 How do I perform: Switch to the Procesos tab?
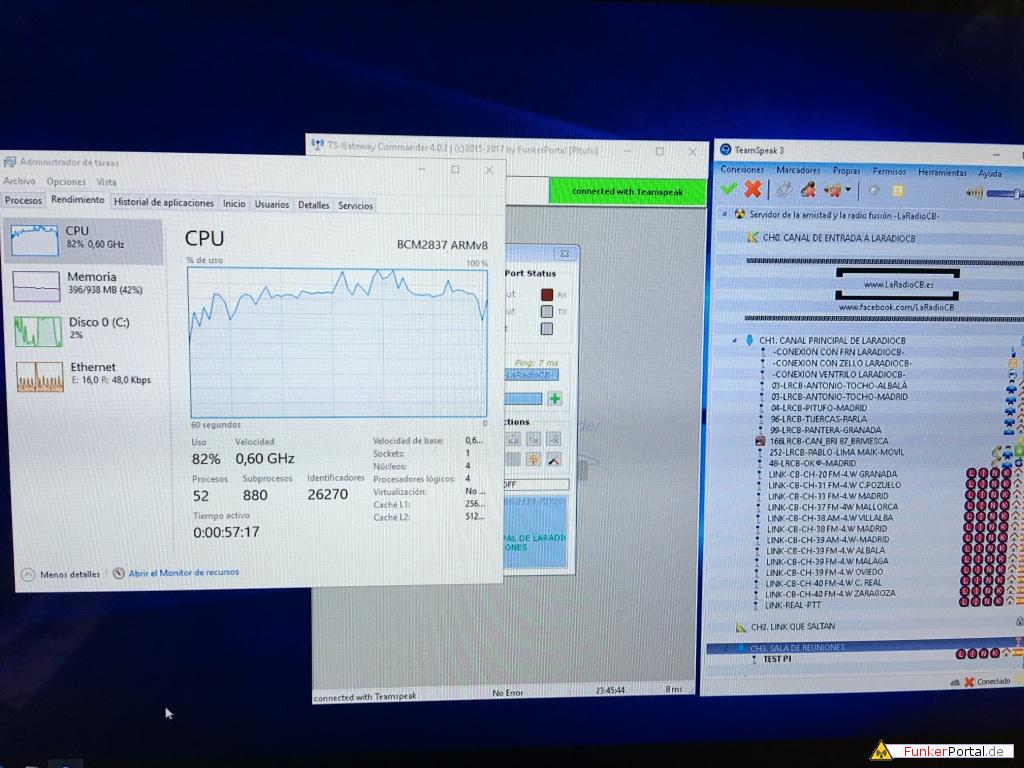[24, 201]
